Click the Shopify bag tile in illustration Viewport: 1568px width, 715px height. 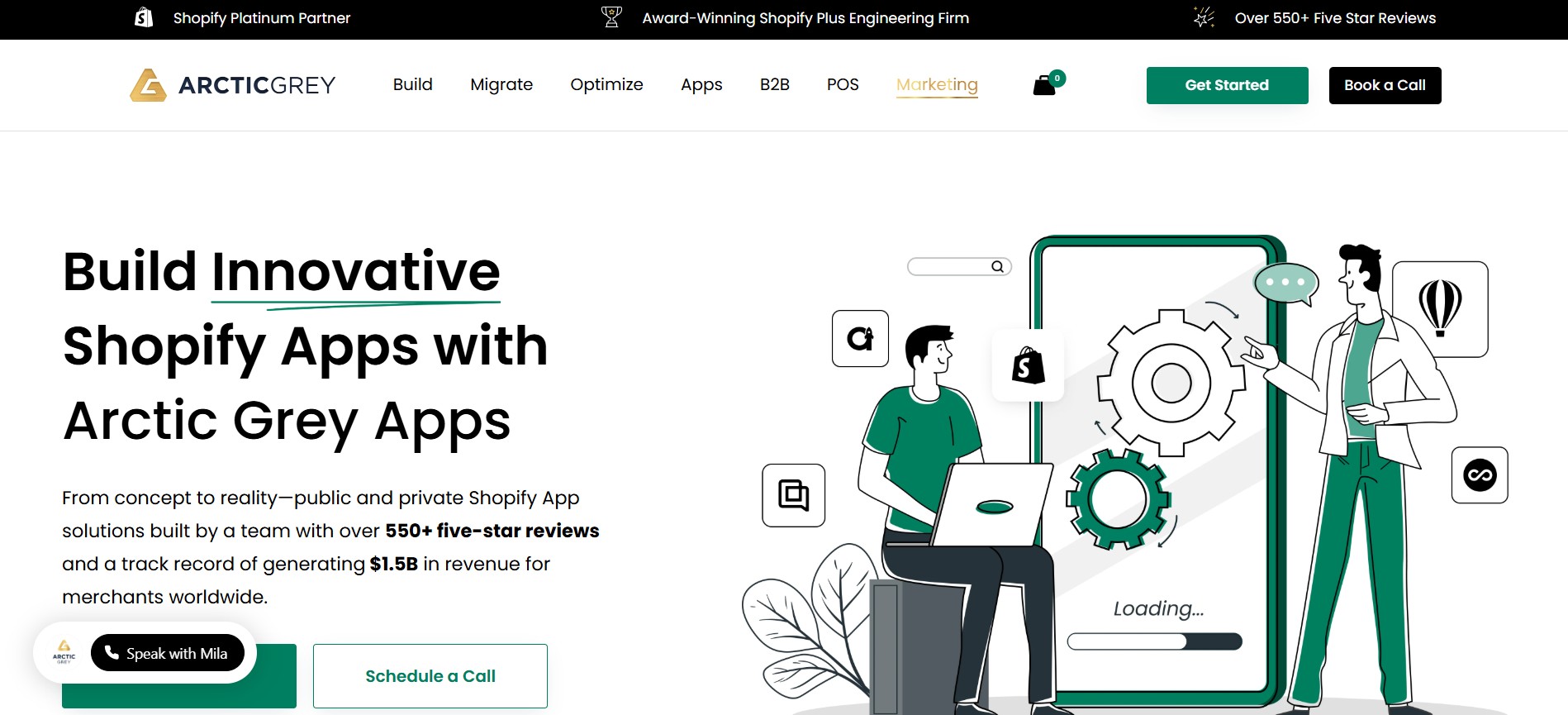click(x=1028, y=365)
